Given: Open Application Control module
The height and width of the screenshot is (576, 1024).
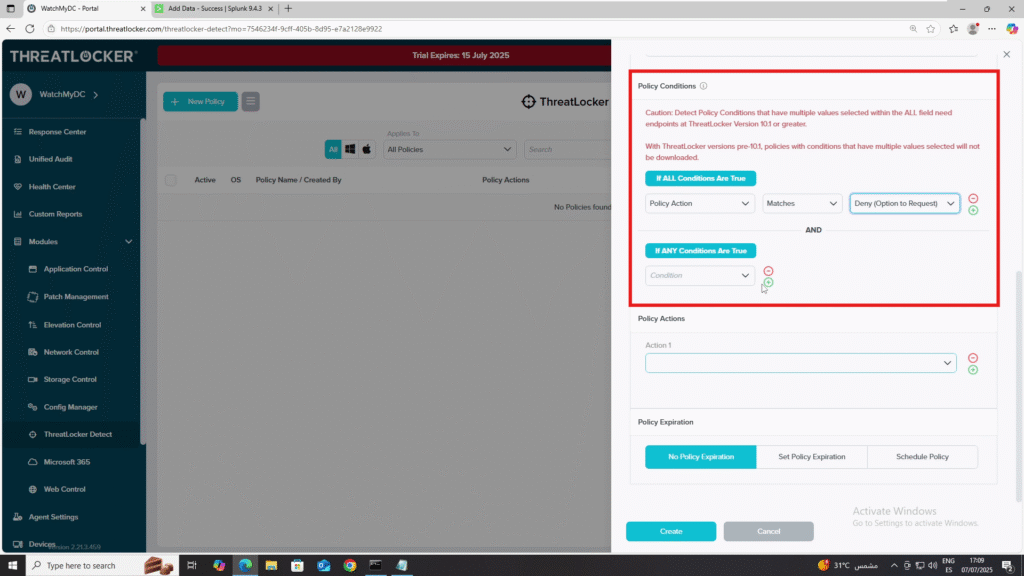Looking at the screenshot, I should coord(75,269).
